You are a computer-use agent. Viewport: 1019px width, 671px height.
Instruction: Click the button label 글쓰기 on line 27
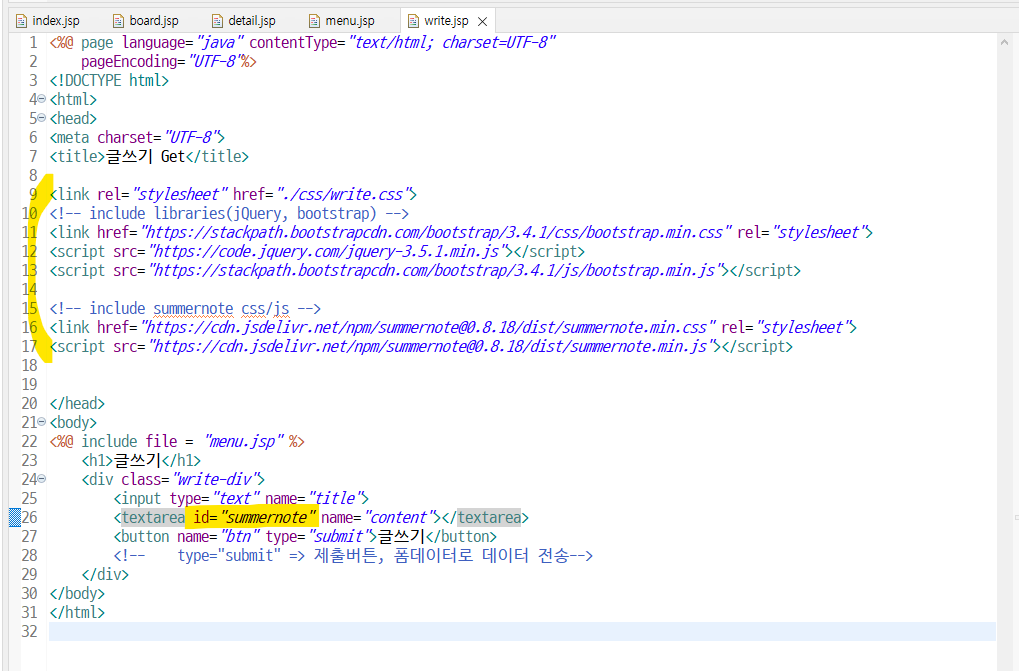pyautogui.click(x=402, y=537)
